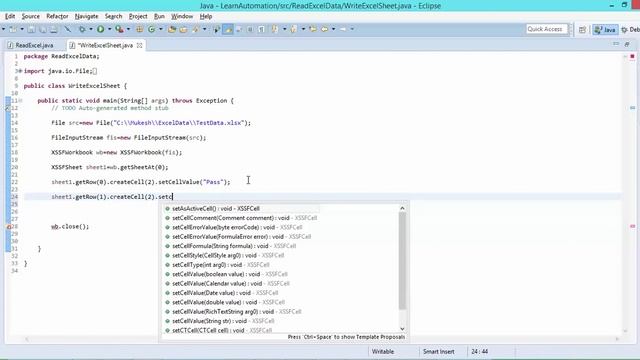The width and height of the screenshot is (640, 360).
Task: Click the Save All toolbar icon
Action: (x=42, y=29)
